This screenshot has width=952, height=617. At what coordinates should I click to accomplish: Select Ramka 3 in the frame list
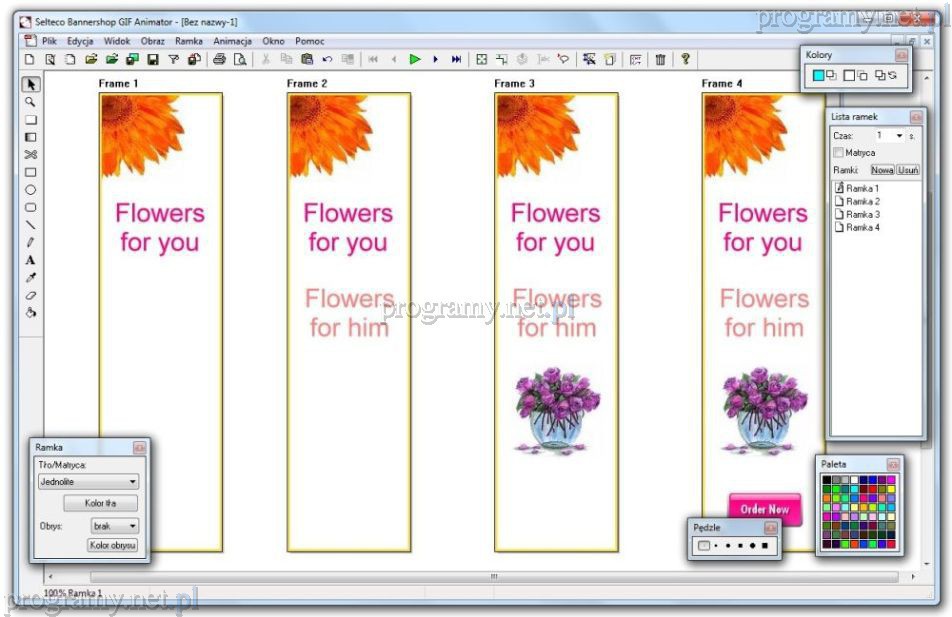pos(862,214)
